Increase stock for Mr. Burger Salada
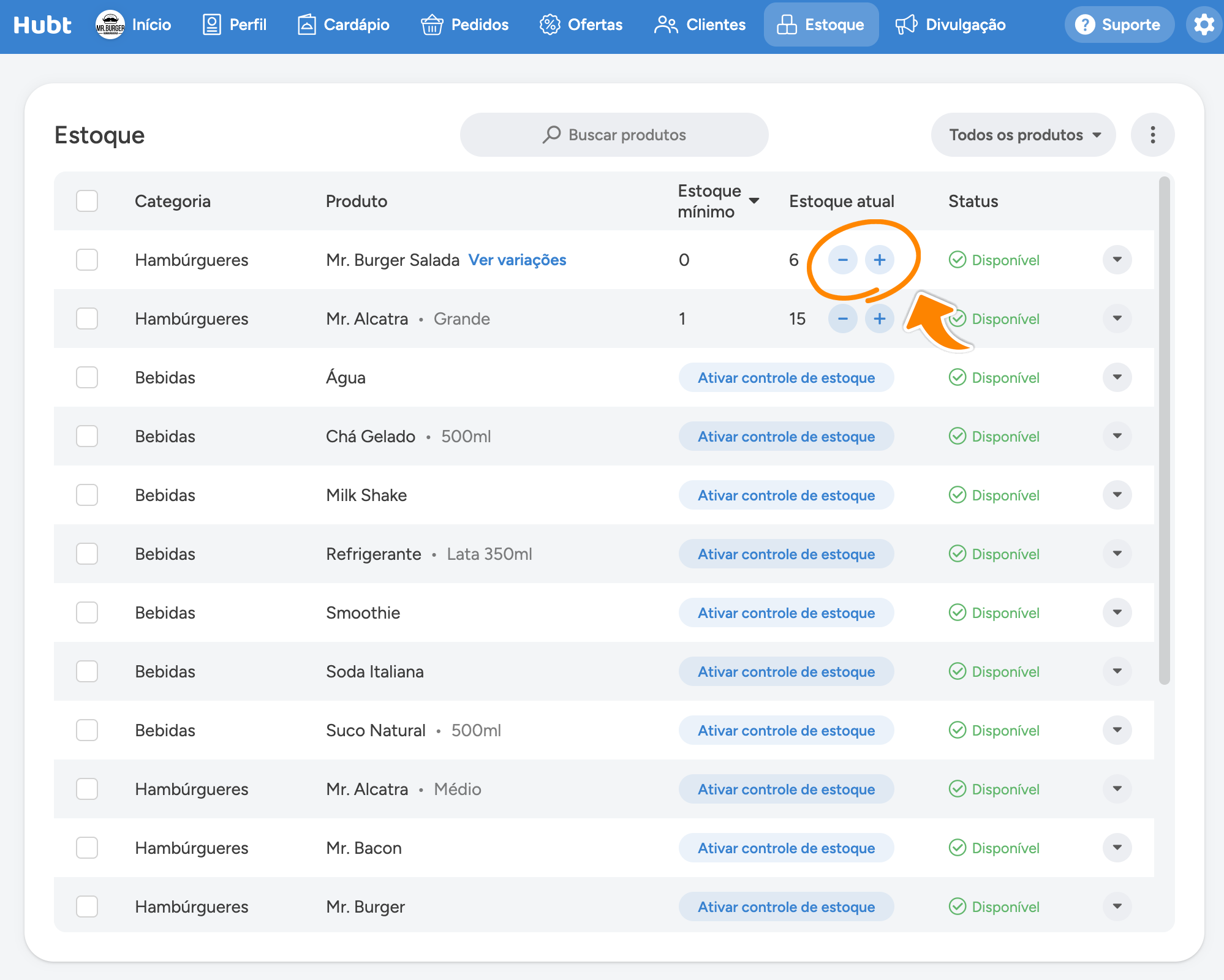 [x=880, y=260]
